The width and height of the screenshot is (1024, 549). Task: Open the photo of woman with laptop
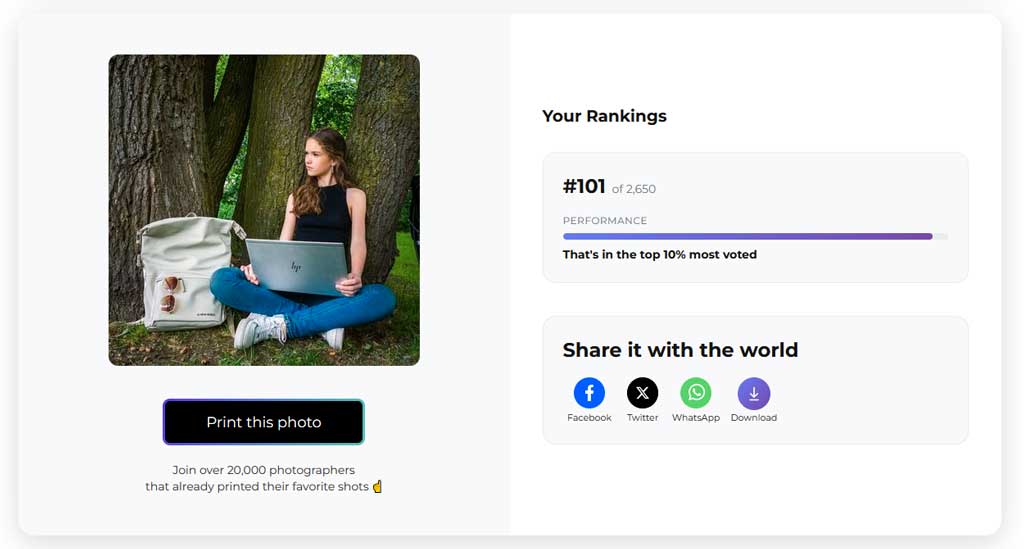click(x=264, y=210)
